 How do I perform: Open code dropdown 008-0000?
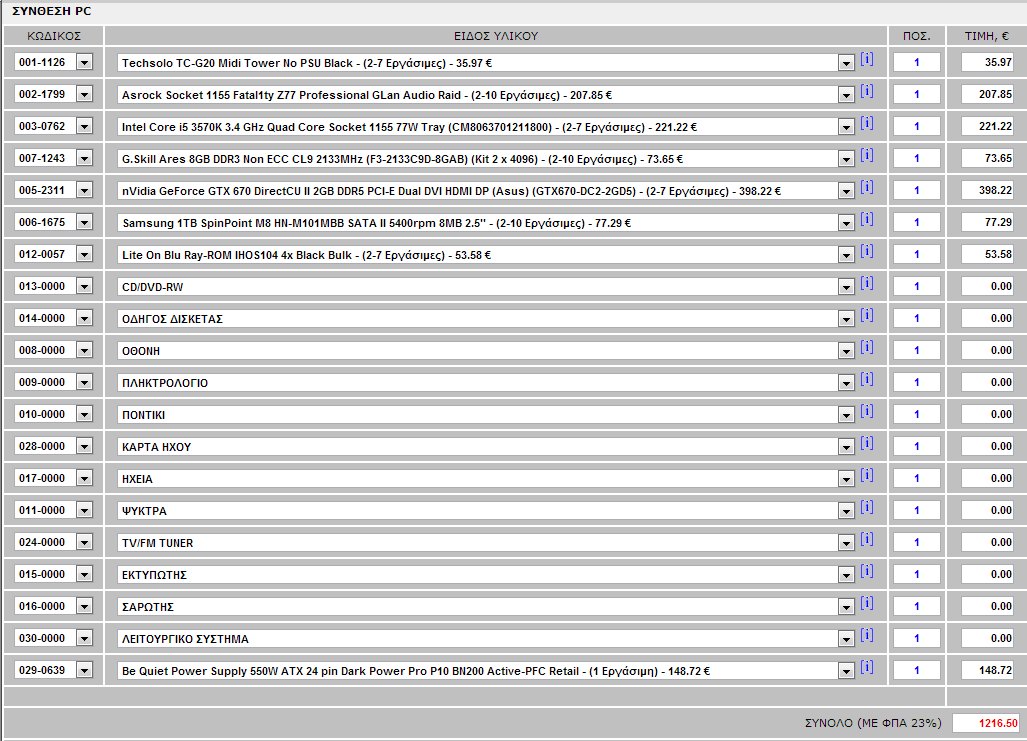click(x=84, y=350)
